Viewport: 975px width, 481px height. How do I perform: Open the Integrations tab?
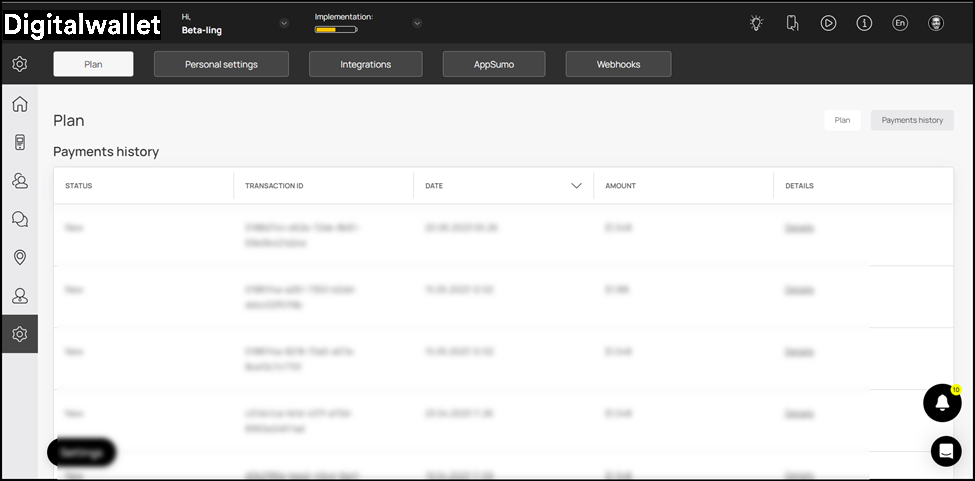coord(365,64)
